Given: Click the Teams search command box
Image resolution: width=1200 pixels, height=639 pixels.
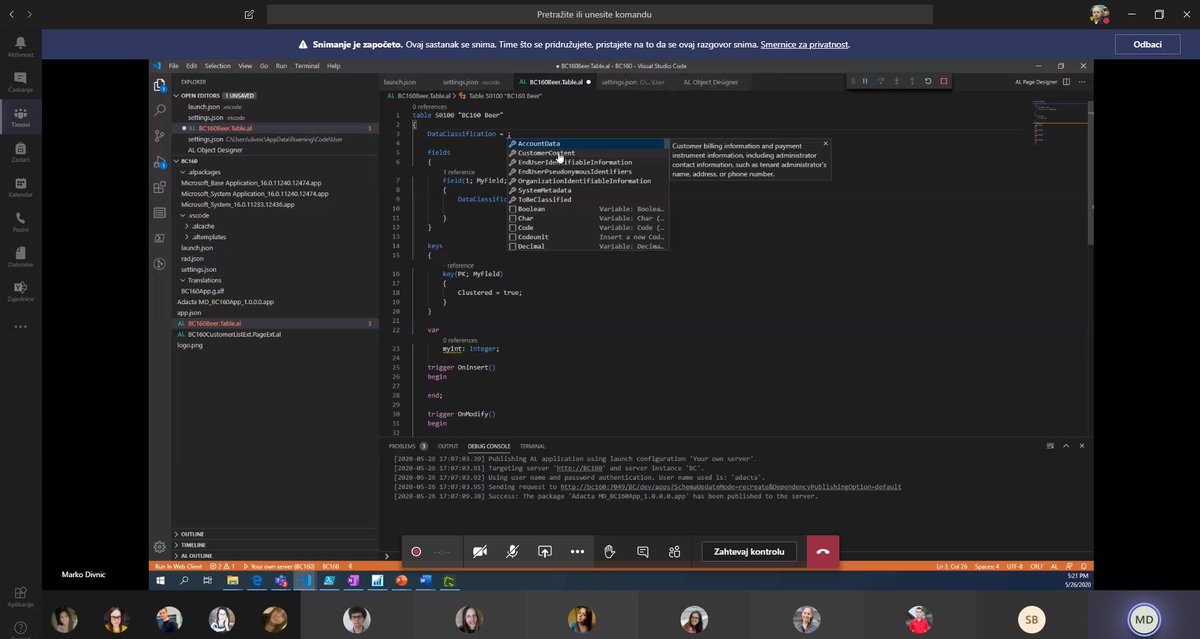Looking at the screenshot, I should [600, 15].
